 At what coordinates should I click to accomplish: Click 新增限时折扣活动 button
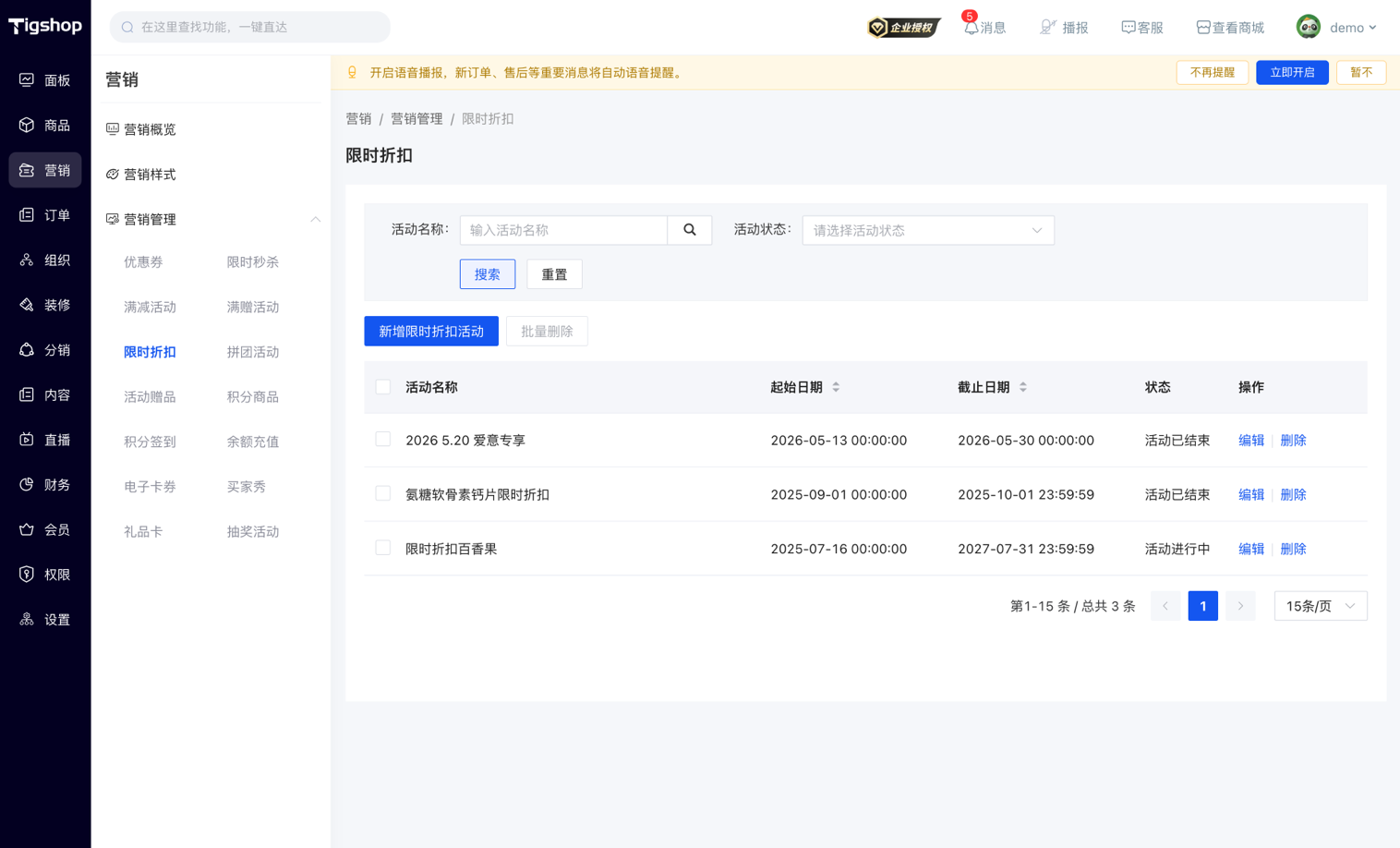point(431,331)
